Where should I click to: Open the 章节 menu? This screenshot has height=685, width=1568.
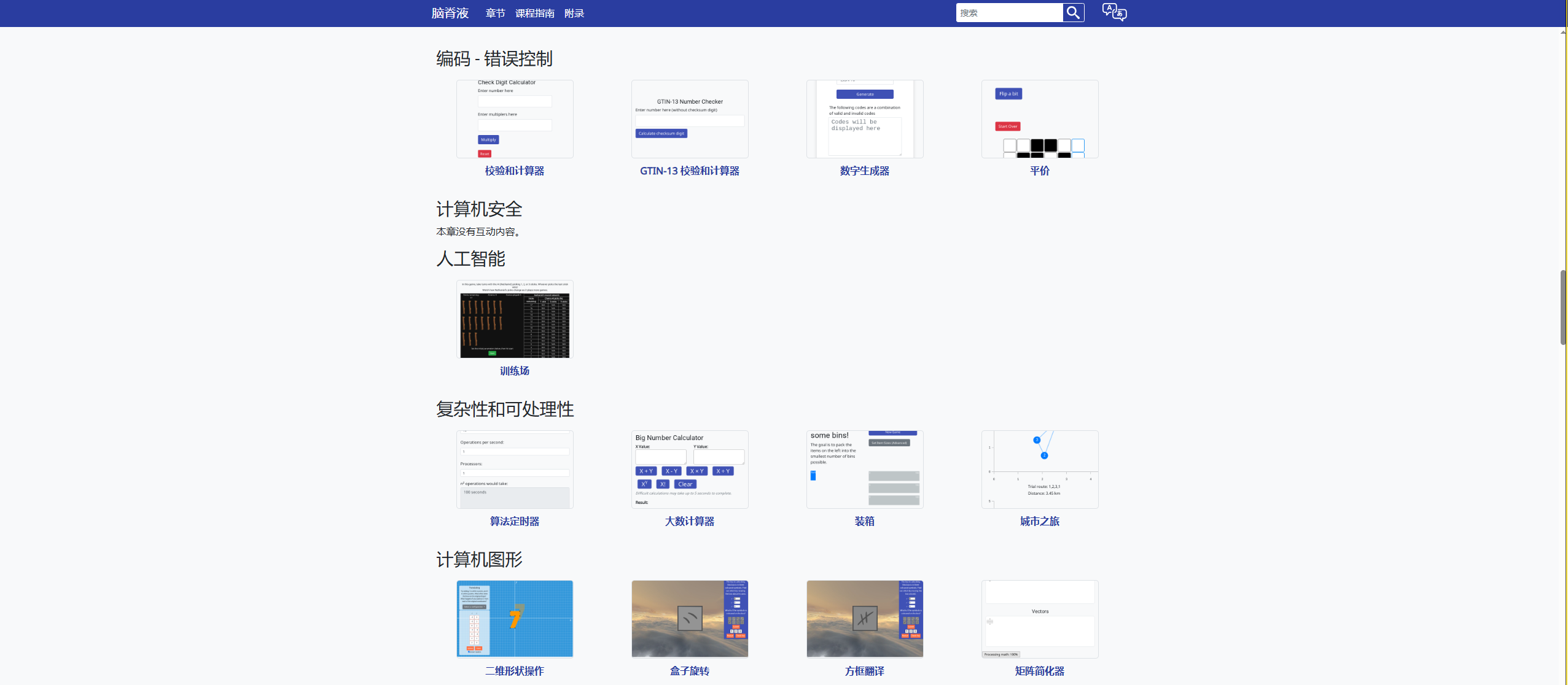495,14
